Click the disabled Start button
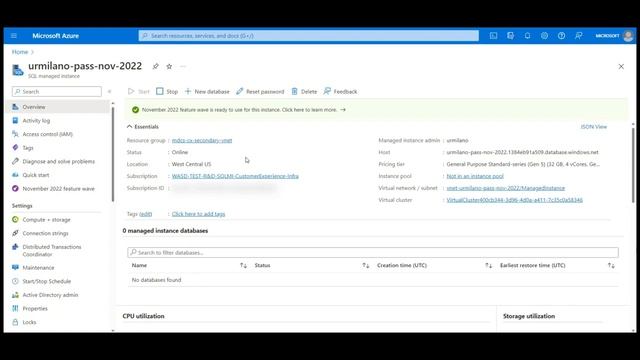This screenshot has height=360, width=640. click(139, 91)
